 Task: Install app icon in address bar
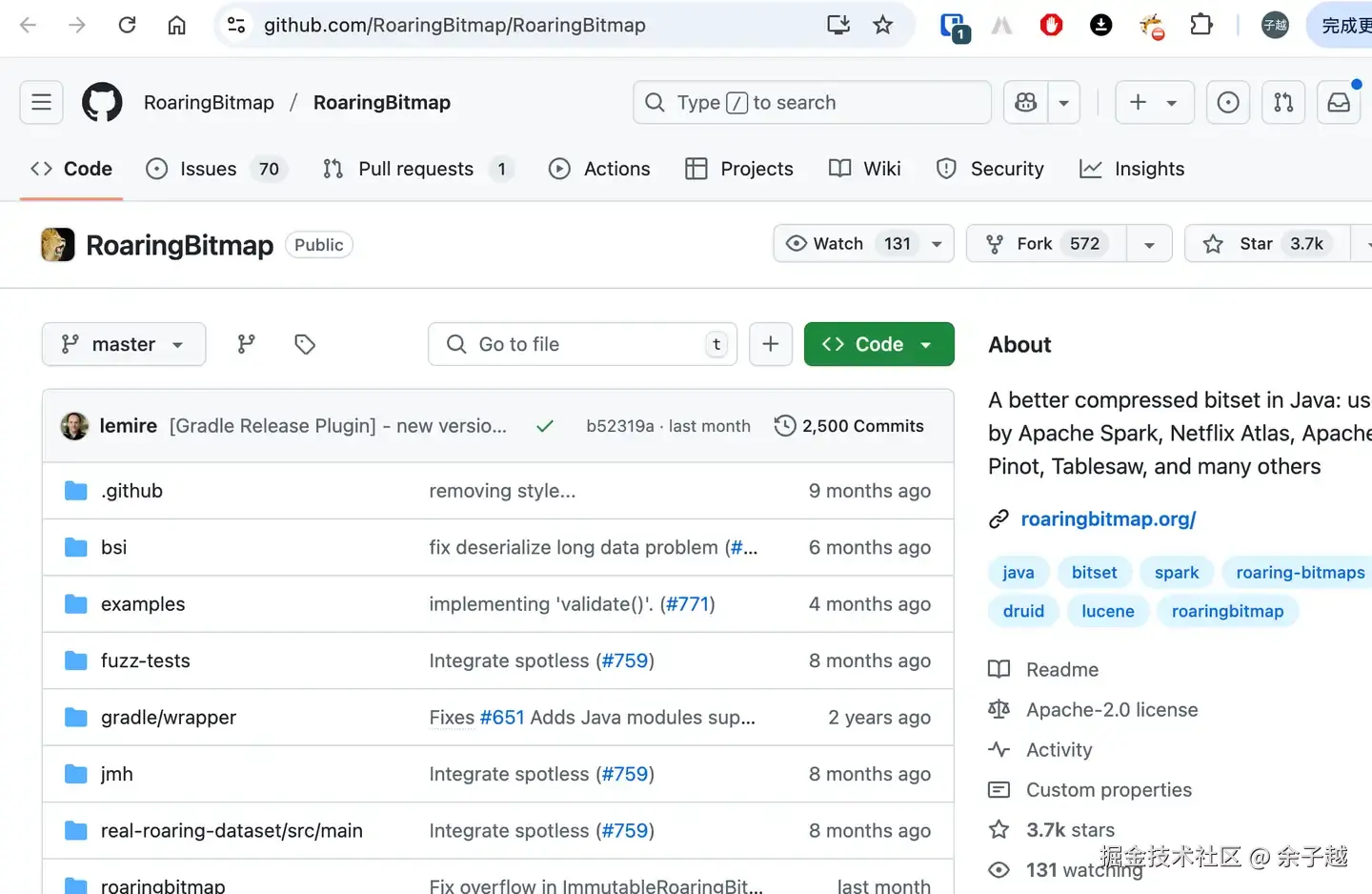tap(838, 25)
